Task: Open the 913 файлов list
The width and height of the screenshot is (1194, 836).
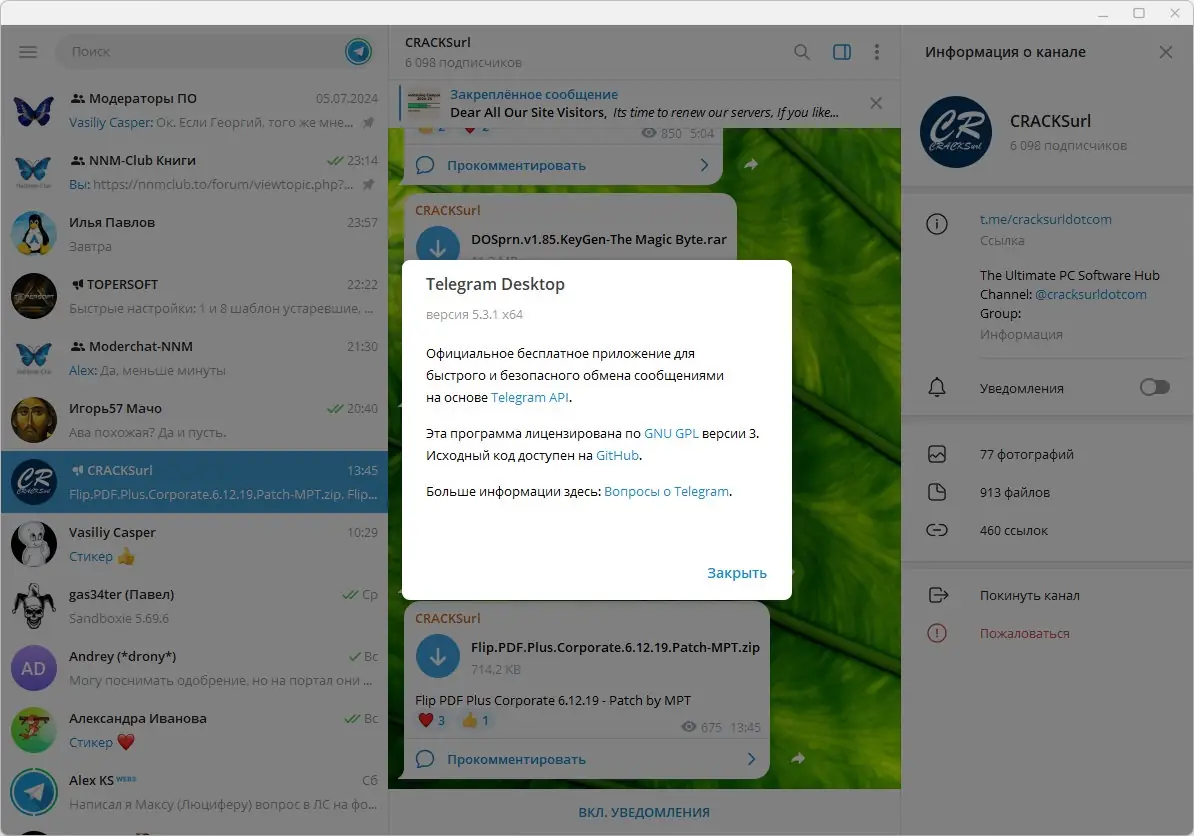Action: pos(1047,493)
